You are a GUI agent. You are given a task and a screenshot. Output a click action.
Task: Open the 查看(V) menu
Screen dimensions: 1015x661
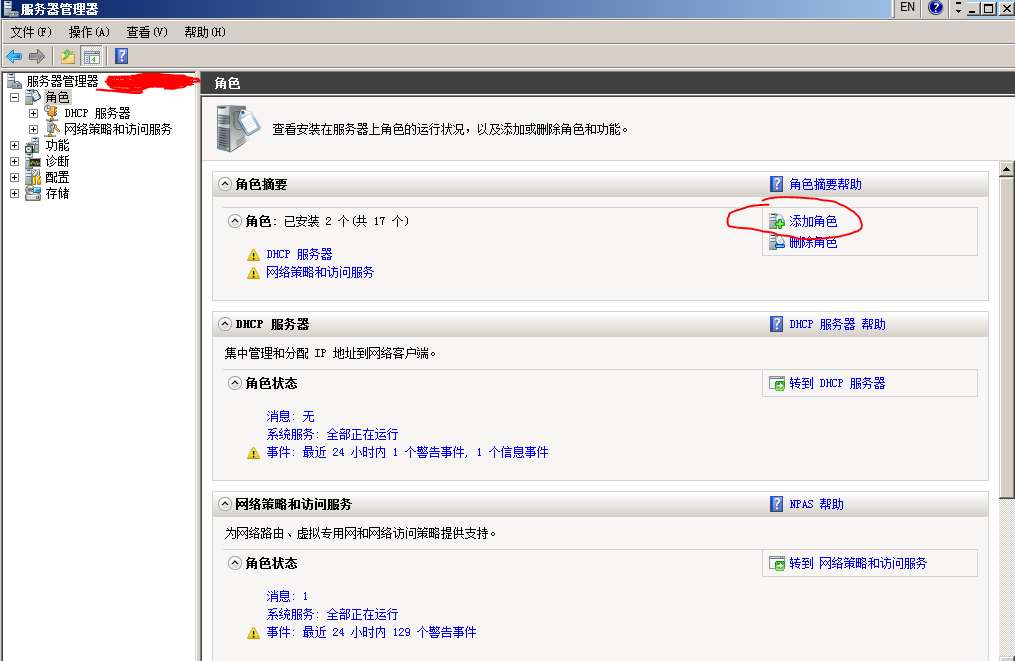(147, 32)
